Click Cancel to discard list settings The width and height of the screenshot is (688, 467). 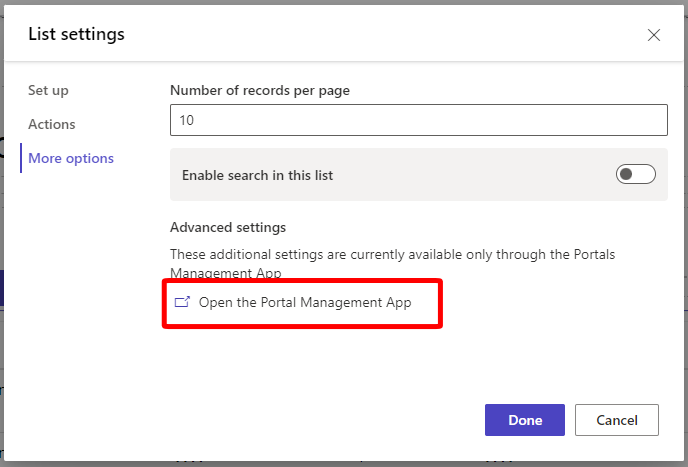[x=617, y=420]
